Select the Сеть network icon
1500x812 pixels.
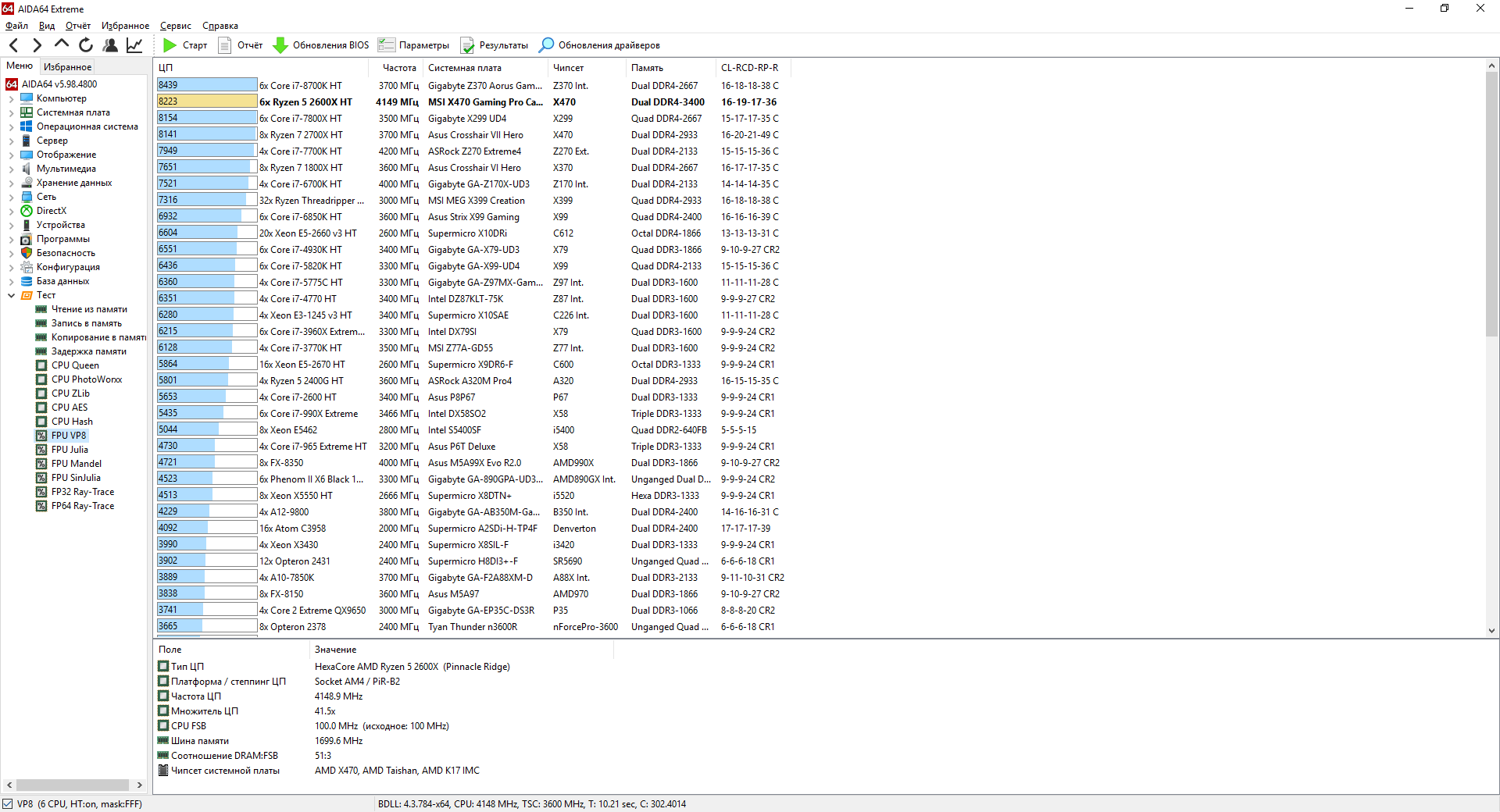tap(27, 197)
